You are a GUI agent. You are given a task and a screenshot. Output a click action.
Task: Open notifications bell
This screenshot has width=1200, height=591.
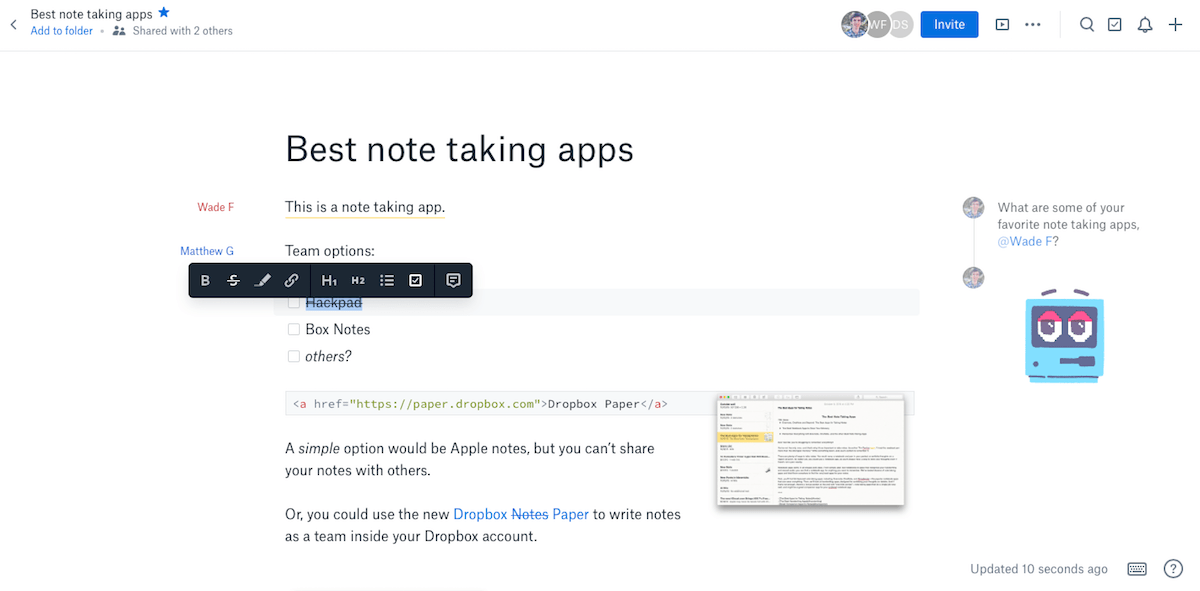pyautogui.click(x=1145, y=25)
